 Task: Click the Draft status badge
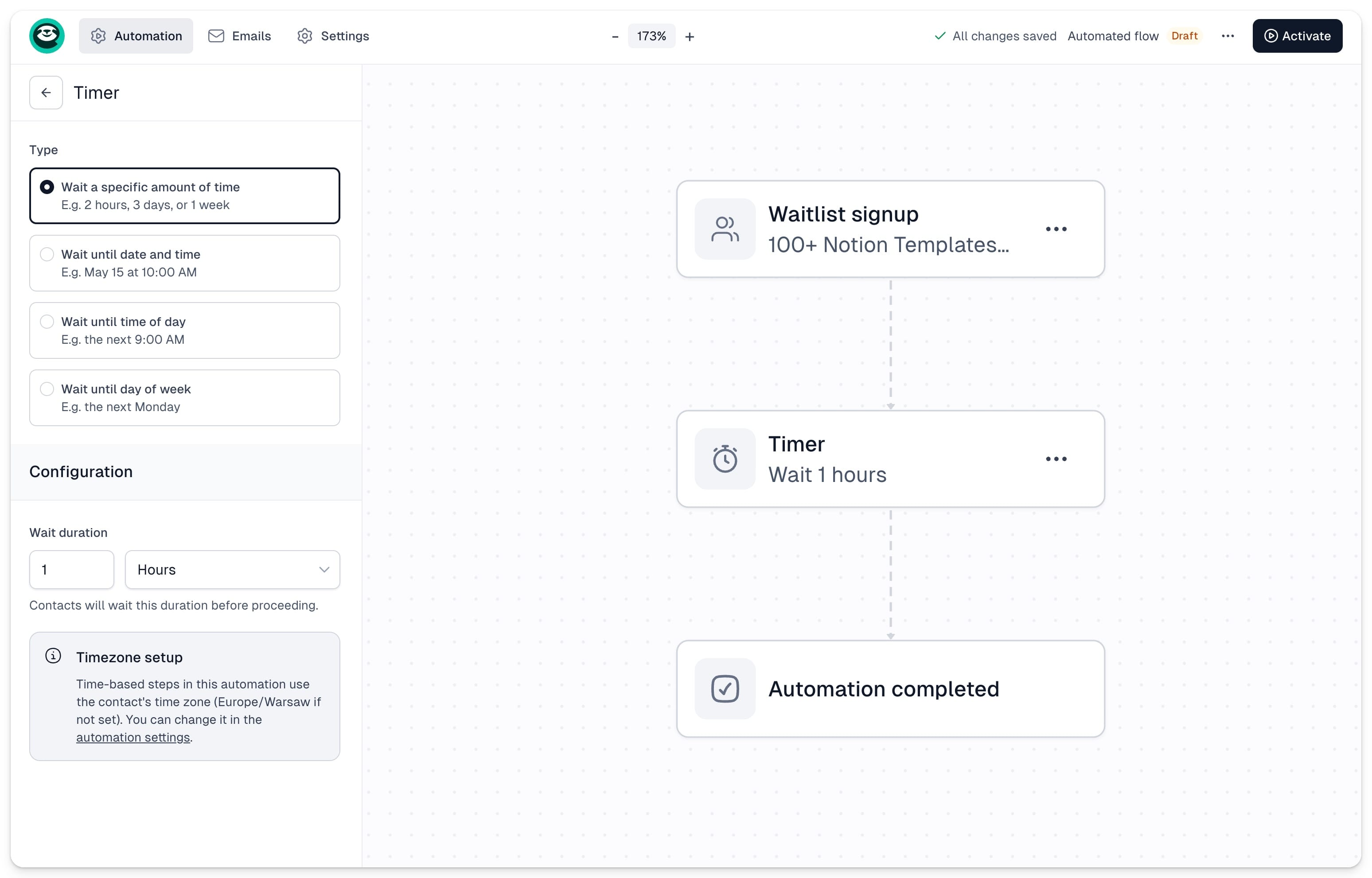click(x=1185, y=36)
